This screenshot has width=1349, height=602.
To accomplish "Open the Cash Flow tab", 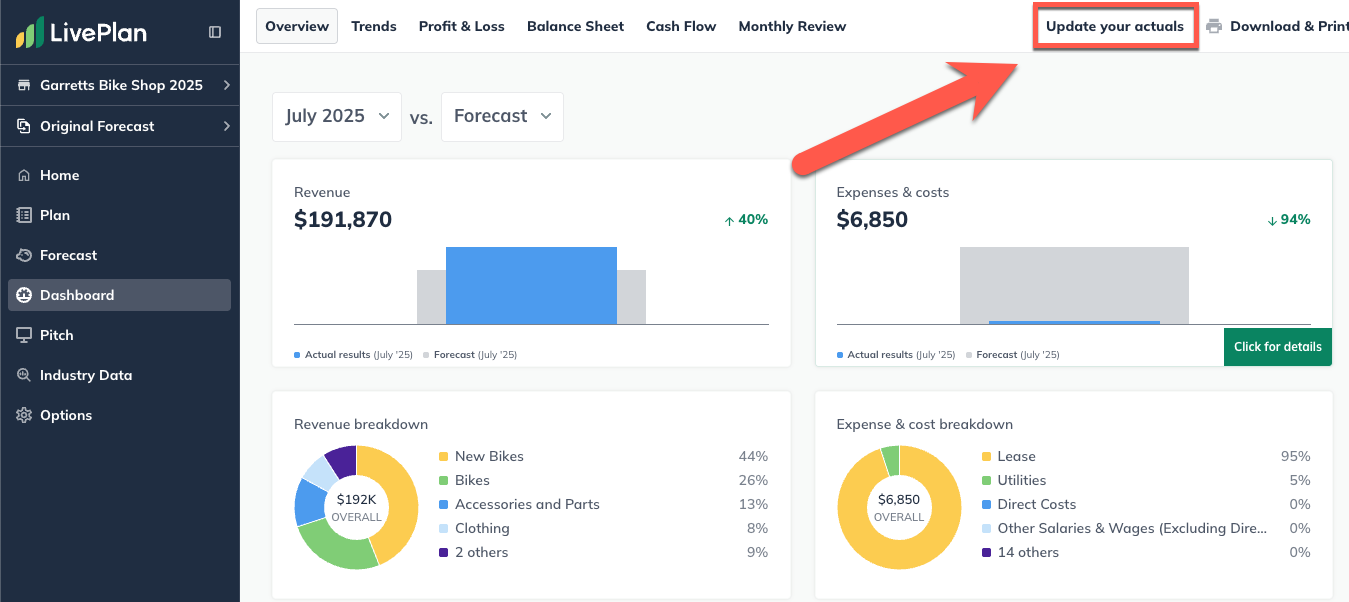I will pos(681,26).
